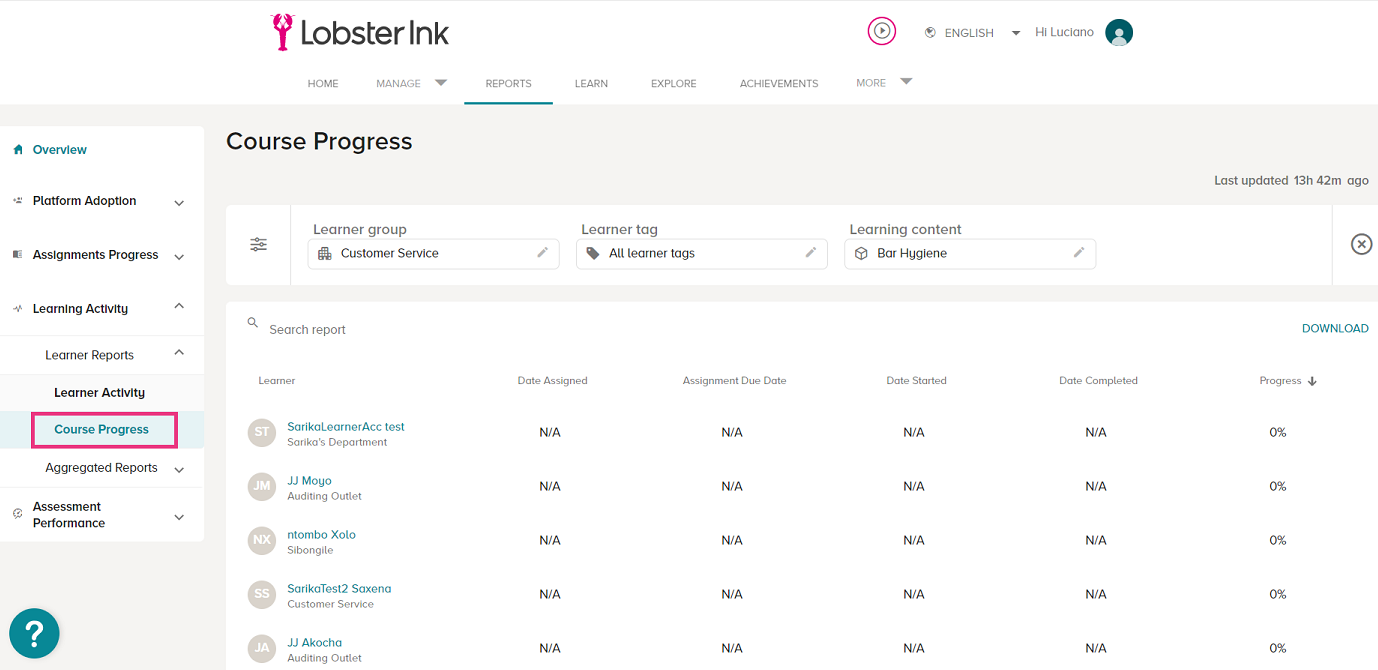Click the Date Assigned column header
This screenshot has height=670, width=1378.
(x=552, y=381)
